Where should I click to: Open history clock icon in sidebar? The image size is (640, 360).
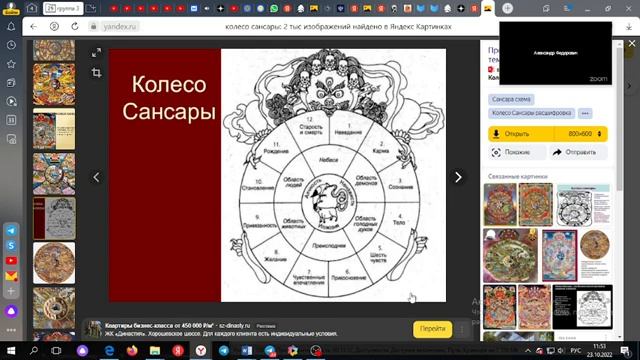(x=11, y=45)
